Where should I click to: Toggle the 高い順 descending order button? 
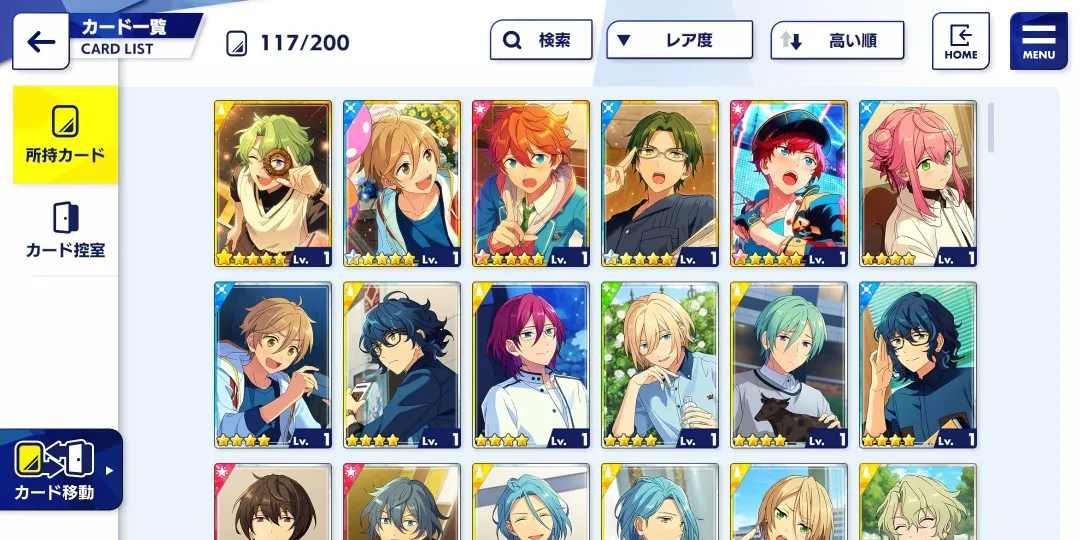pos(837,40)
